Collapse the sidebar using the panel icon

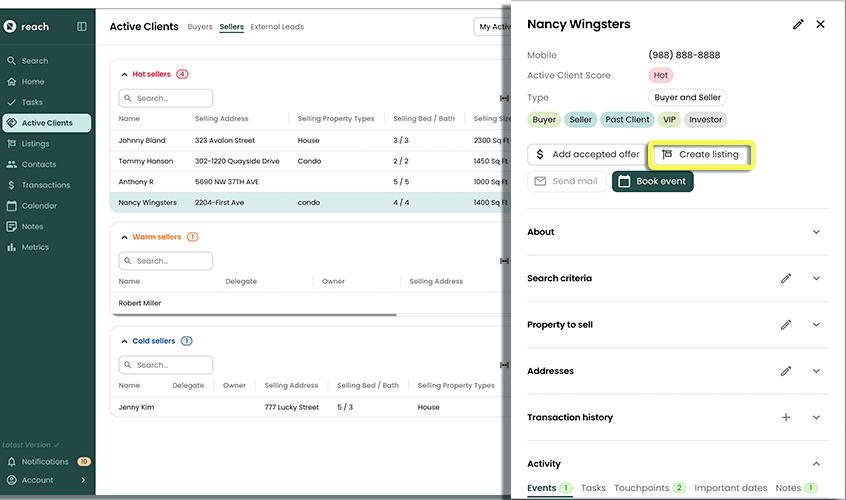coord(82,26)
